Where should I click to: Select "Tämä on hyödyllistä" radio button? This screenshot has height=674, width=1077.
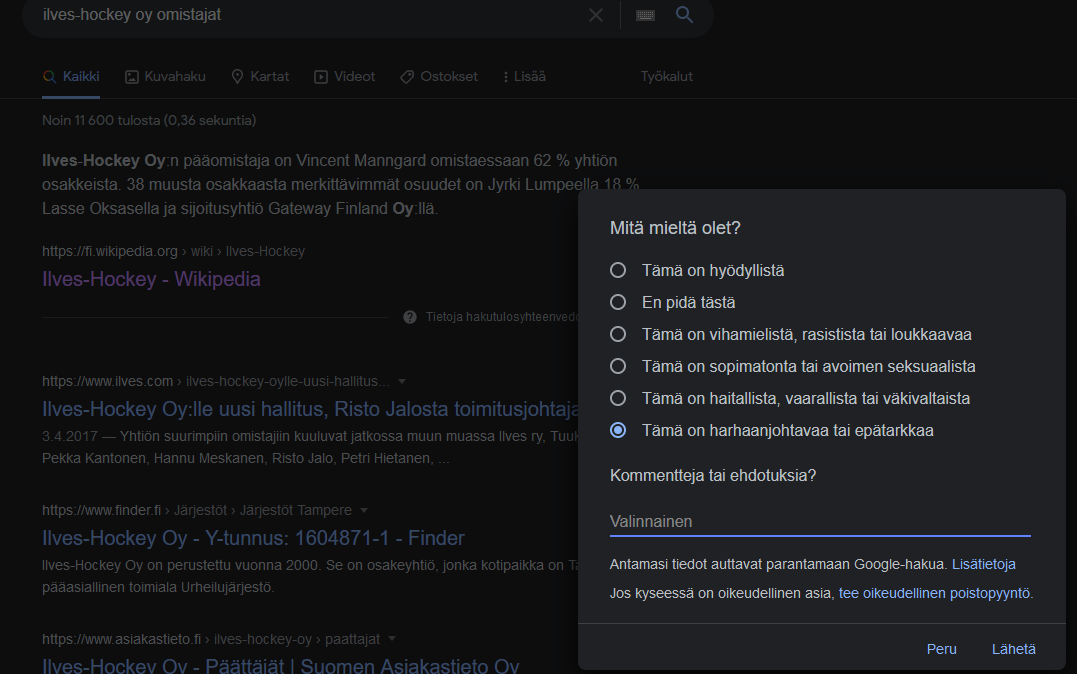pos(618,270)
